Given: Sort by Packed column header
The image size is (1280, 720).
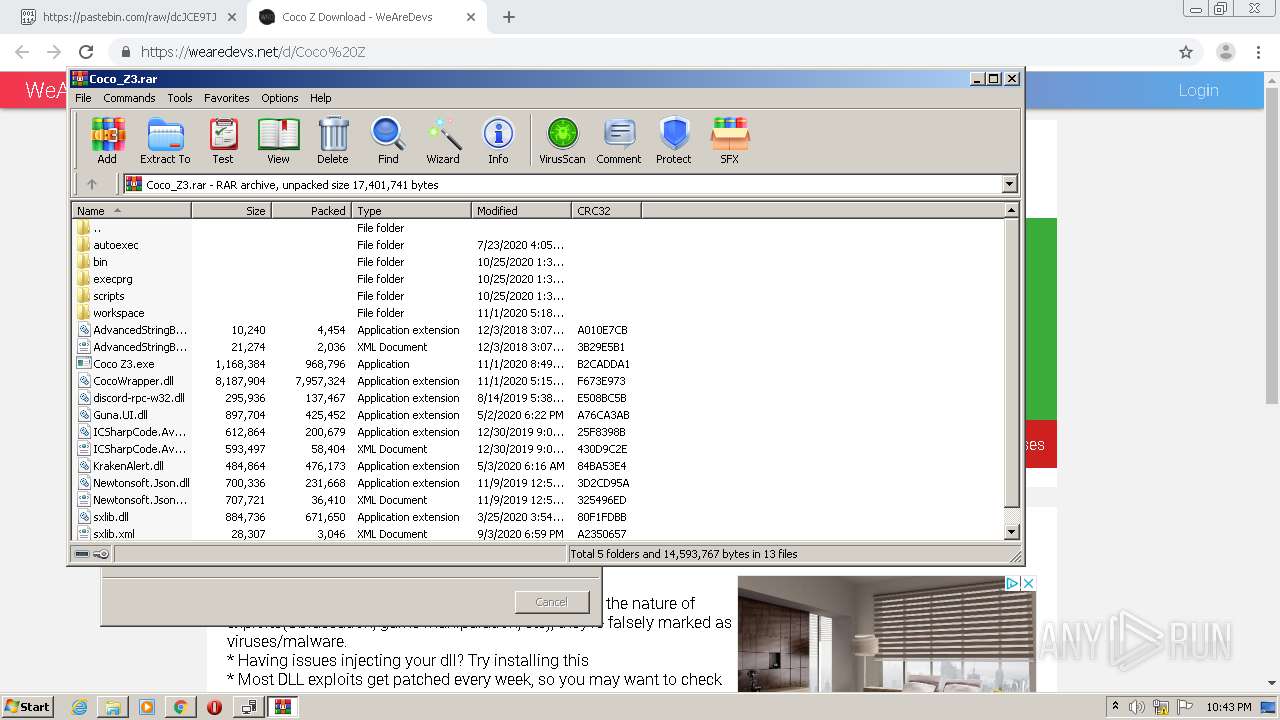Looking at the screenshot, I should [311, 210].
